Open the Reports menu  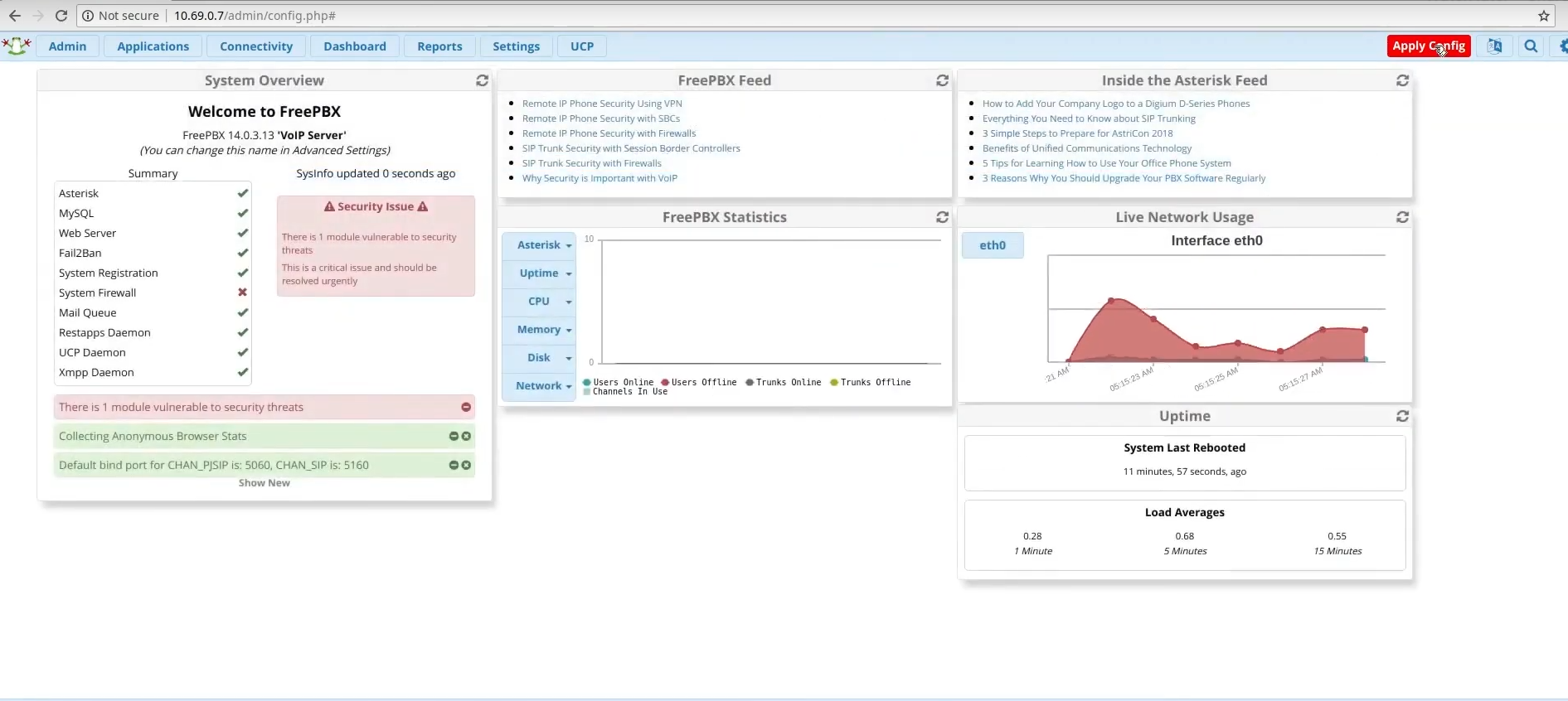[x=439, y=46]
